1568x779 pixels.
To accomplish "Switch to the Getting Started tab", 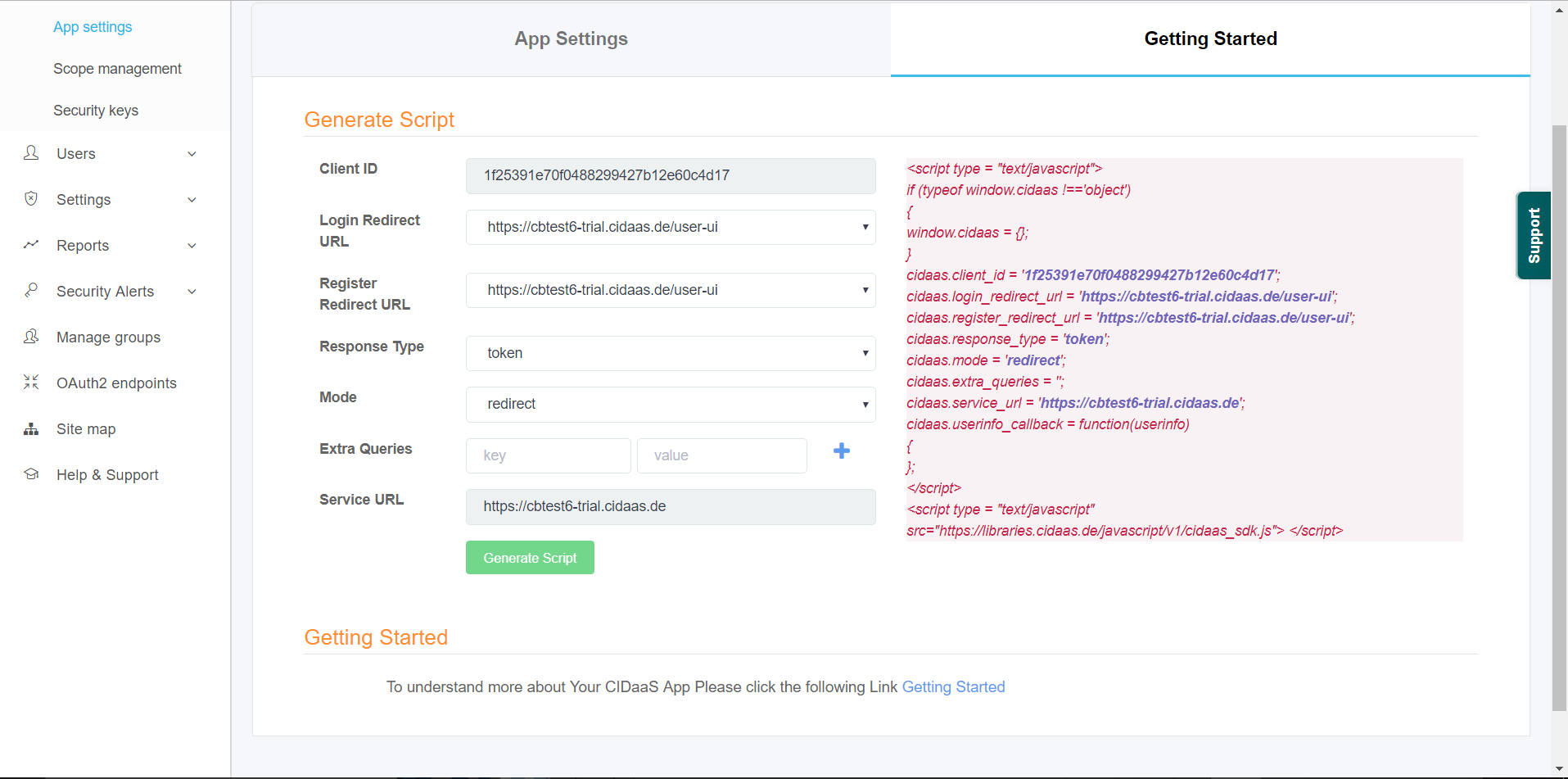I will [1210, 39].
